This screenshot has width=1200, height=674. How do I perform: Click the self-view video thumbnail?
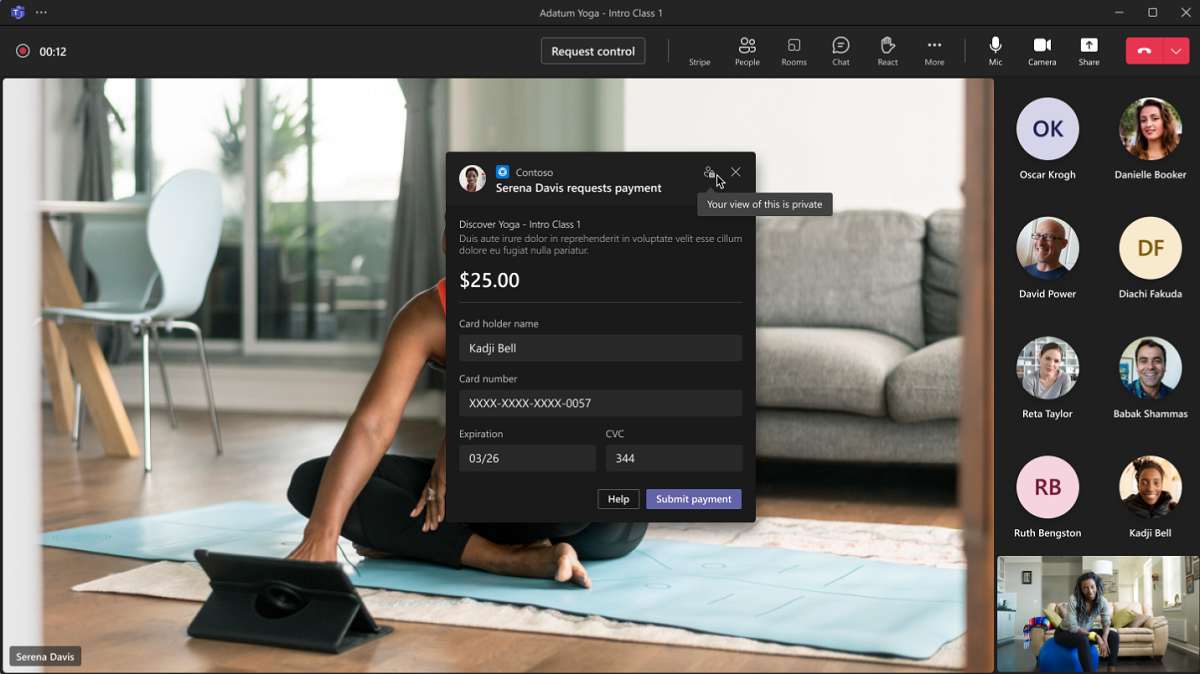click(1097, 614)
